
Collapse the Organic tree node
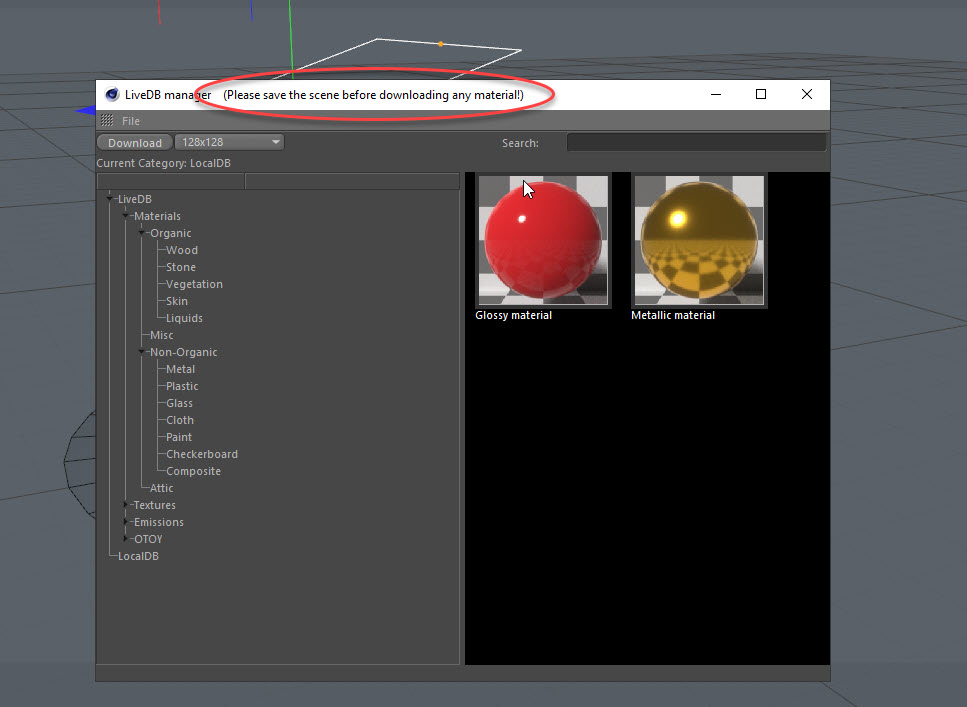[142, 233]
